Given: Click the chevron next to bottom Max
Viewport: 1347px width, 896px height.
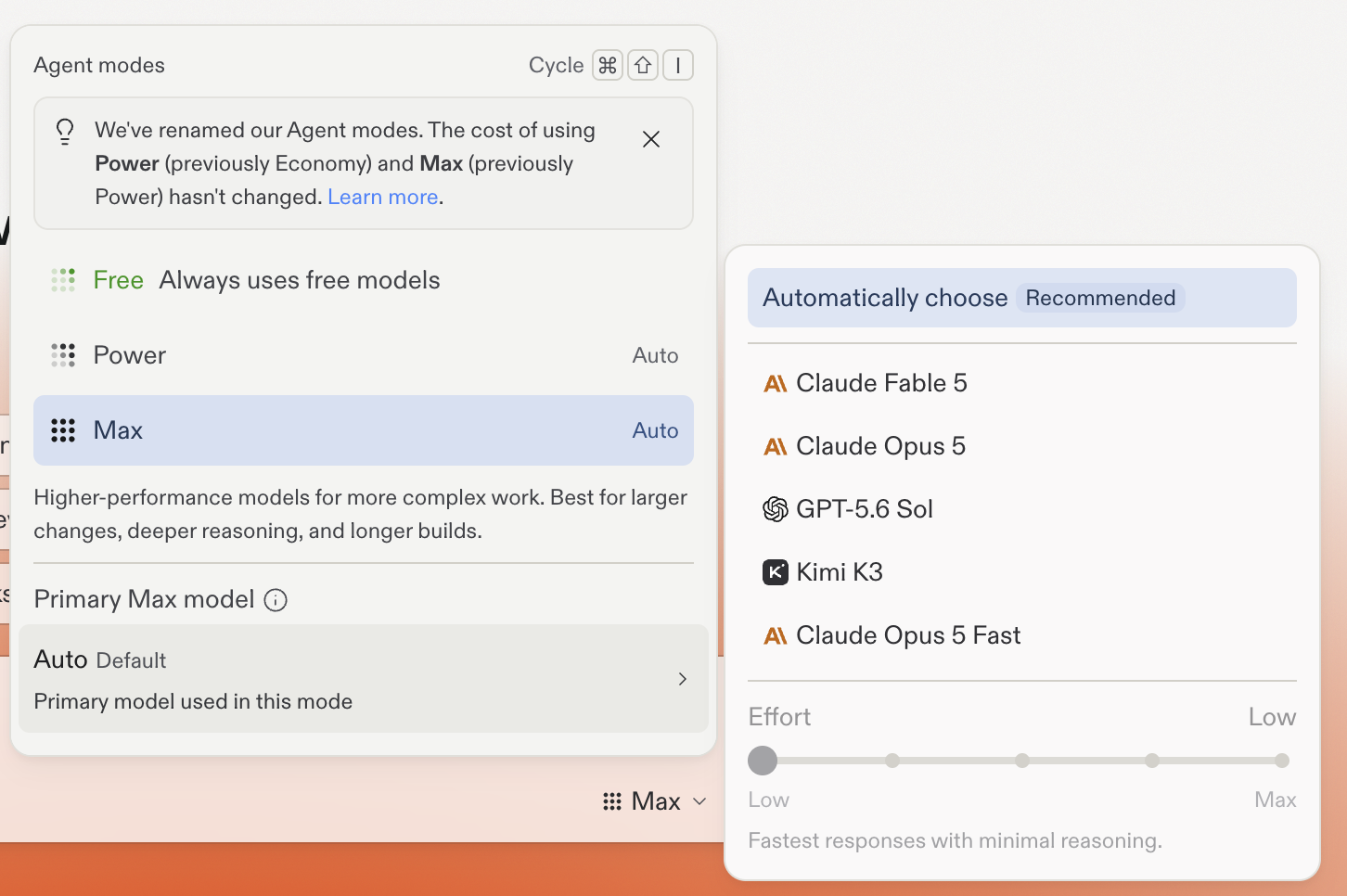Looking at the screenshot, I should tap(699, 801).
